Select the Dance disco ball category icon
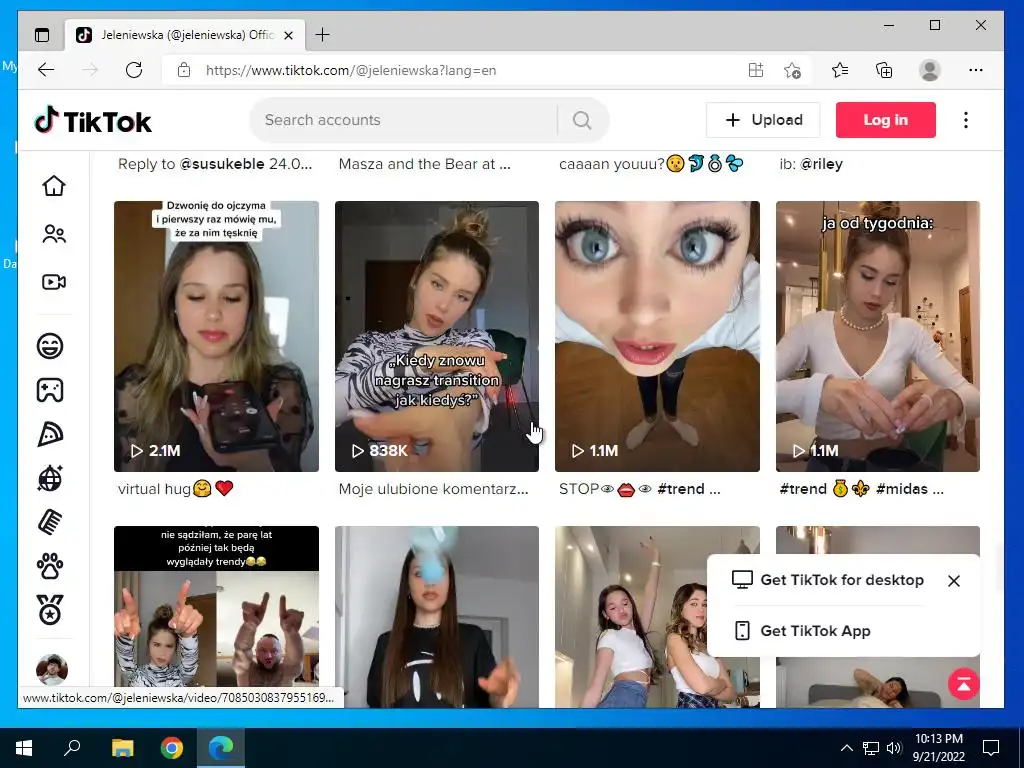 pyautogui.click(x=50, y=478)
